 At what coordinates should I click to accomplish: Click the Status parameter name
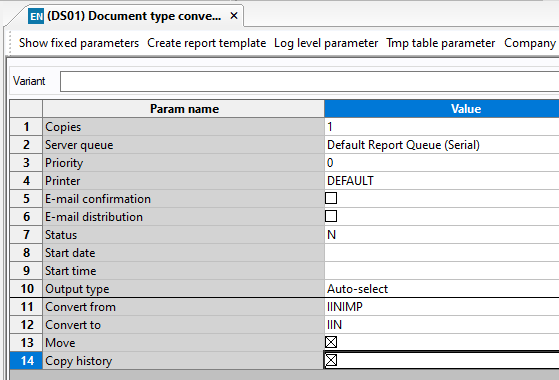coord(183,235)
